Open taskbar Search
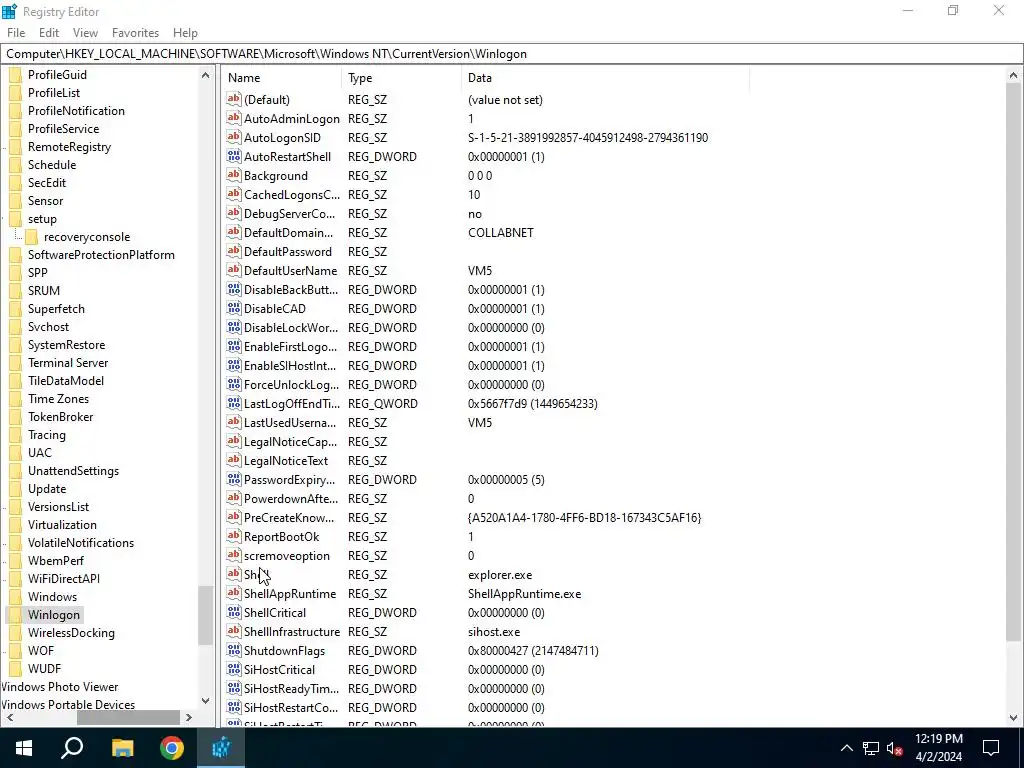This screenshot has width=1024, height=768. [72, 748]
